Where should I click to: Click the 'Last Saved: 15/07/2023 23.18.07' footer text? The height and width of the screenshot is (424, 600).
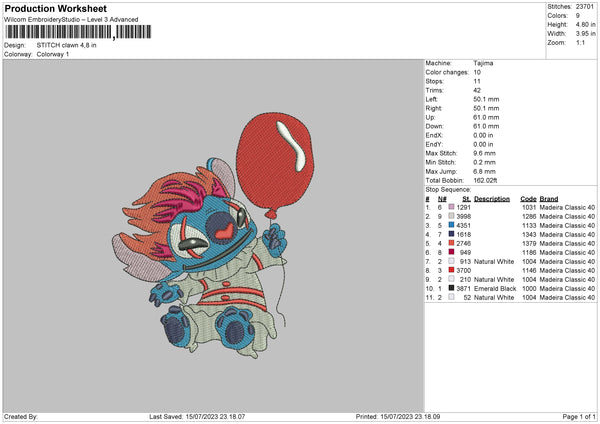pos(197,416)
